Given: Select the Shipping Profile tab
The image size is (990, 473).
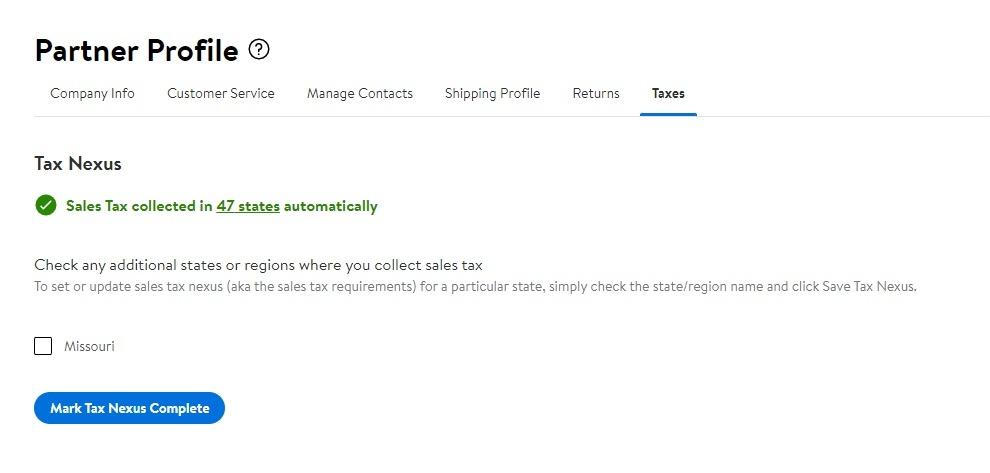Looking at the screenshot, I should (492, 93).
